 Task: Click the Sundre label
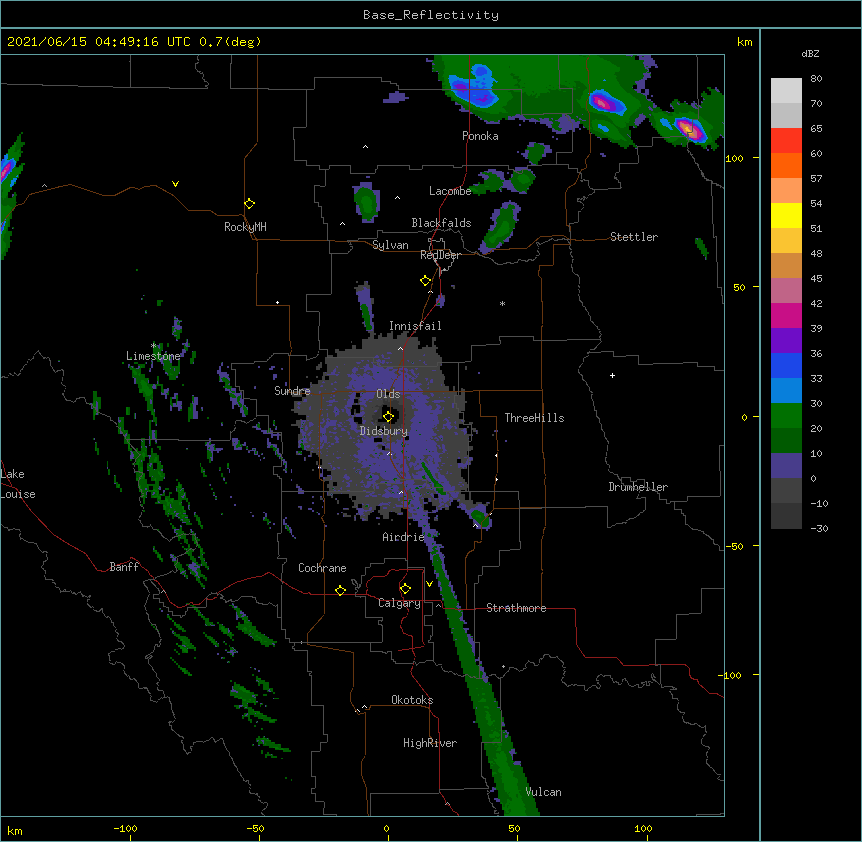click(292, 391)
